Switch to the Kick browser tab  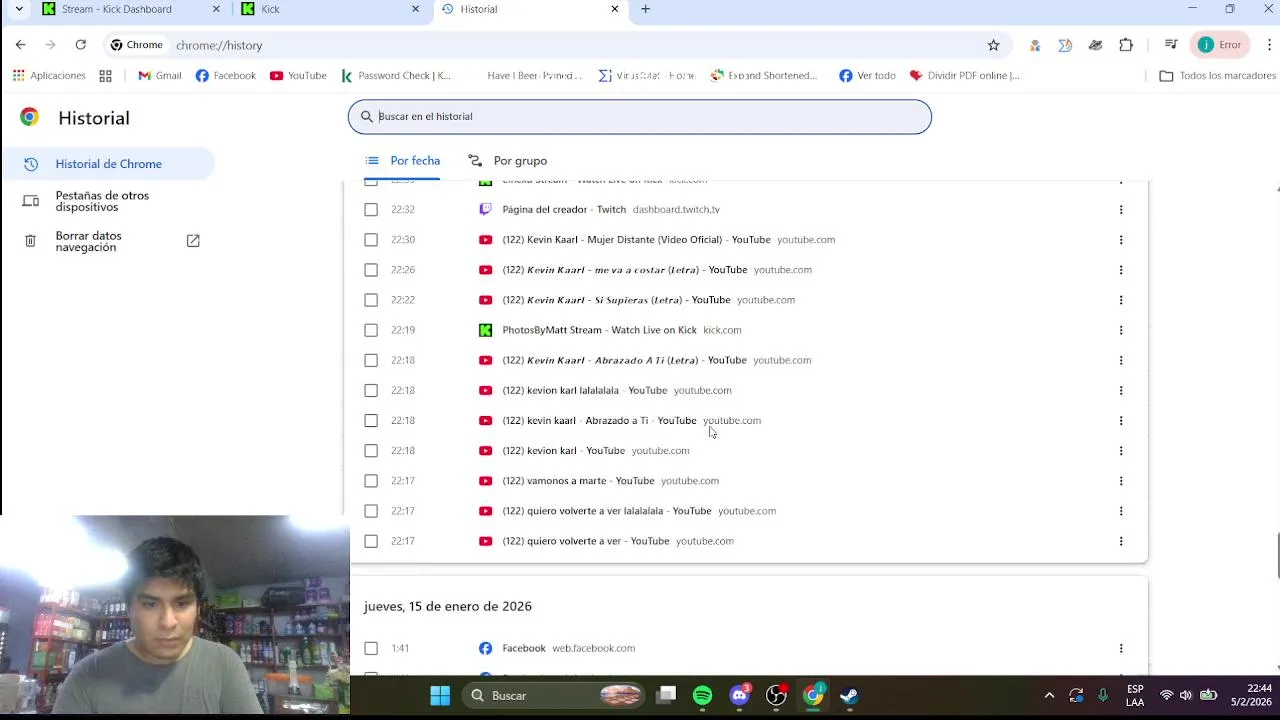(331, 9)
